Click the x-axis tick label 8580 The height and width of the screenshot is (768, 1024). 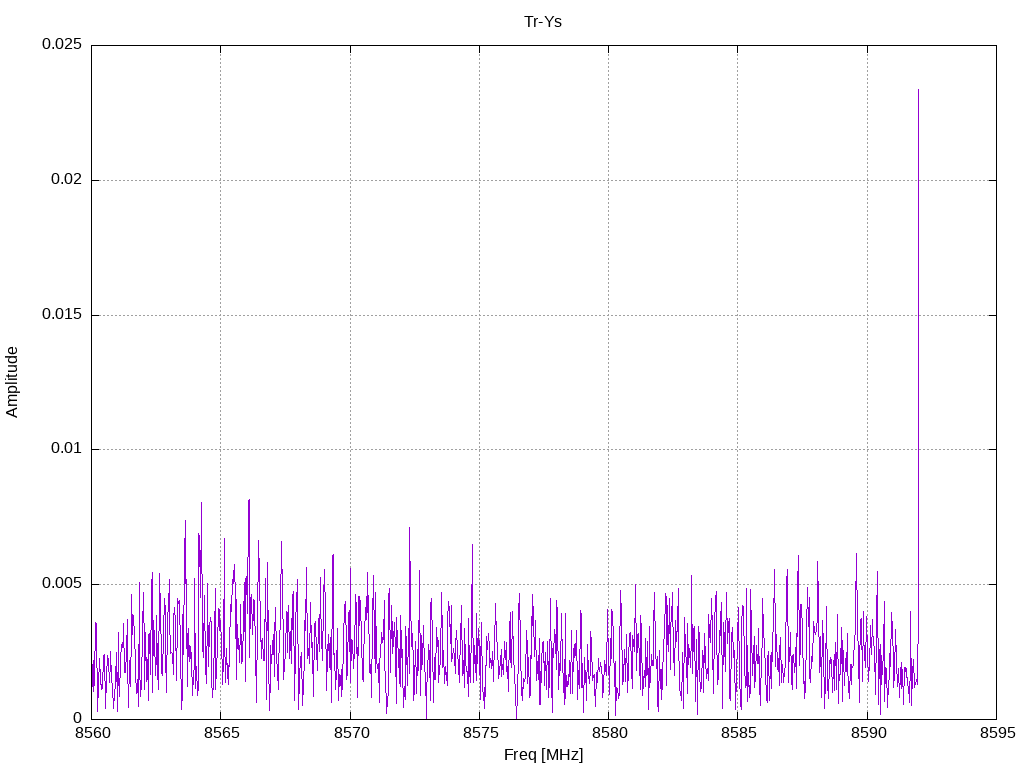pyautogui.click(x=609, y=733)
